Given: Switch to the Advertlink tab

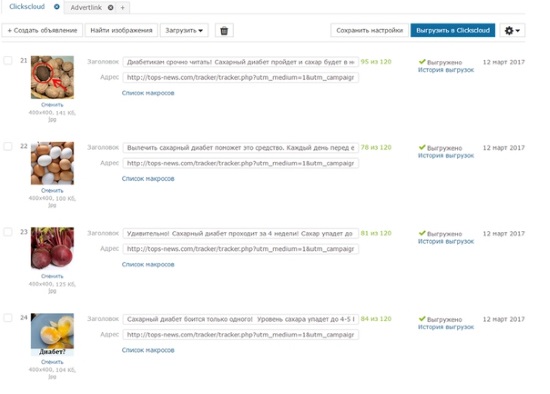Looking at the screenshot, I should coord(86,7).
